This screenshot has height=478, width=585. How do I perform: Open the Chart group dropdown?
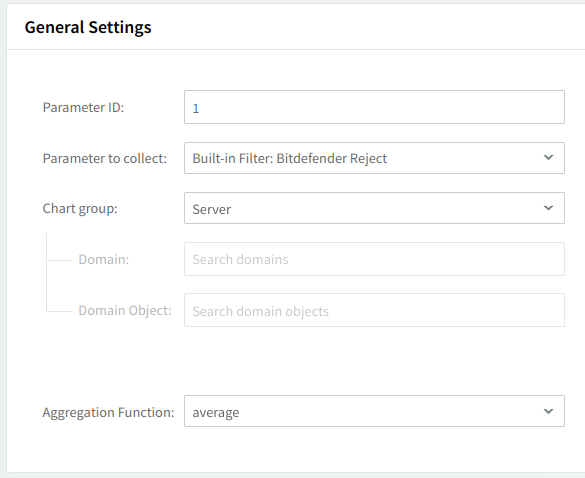pos(374,208)
